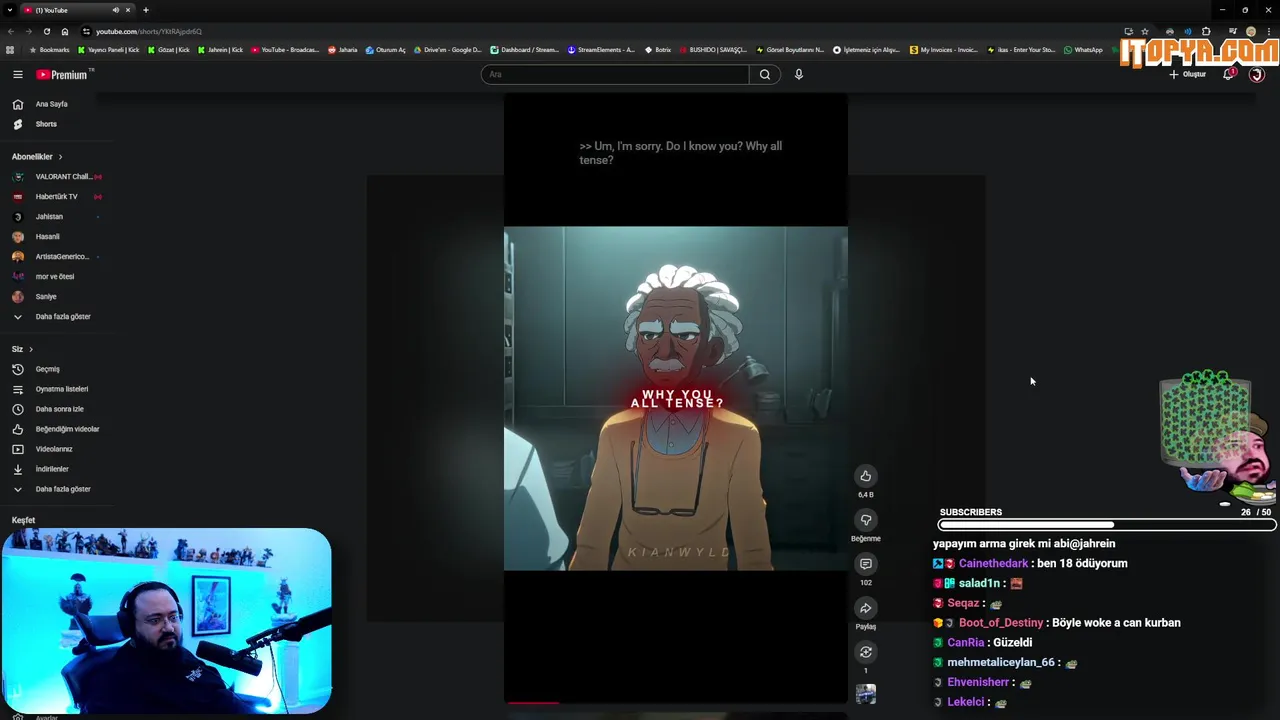Screen dimensions: 1280x720
Task: Open the YouTube hamburger guide menu
Action: coord(17,74)
